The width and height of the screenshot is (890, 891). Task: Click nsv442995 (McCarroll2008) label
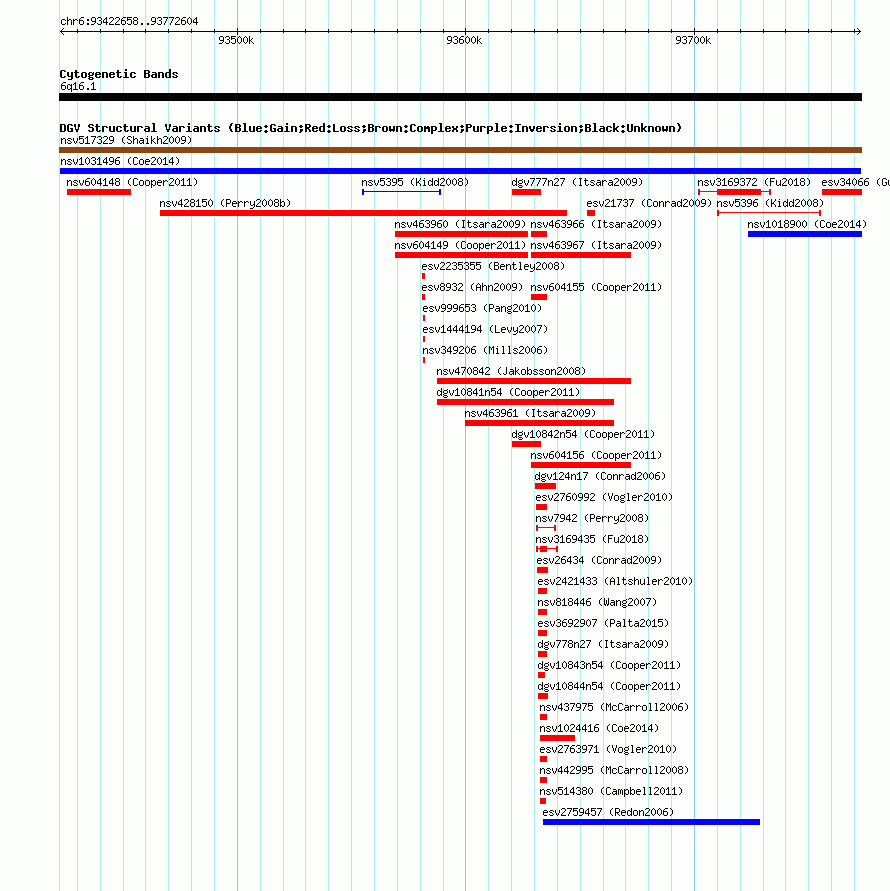point(614,771)
